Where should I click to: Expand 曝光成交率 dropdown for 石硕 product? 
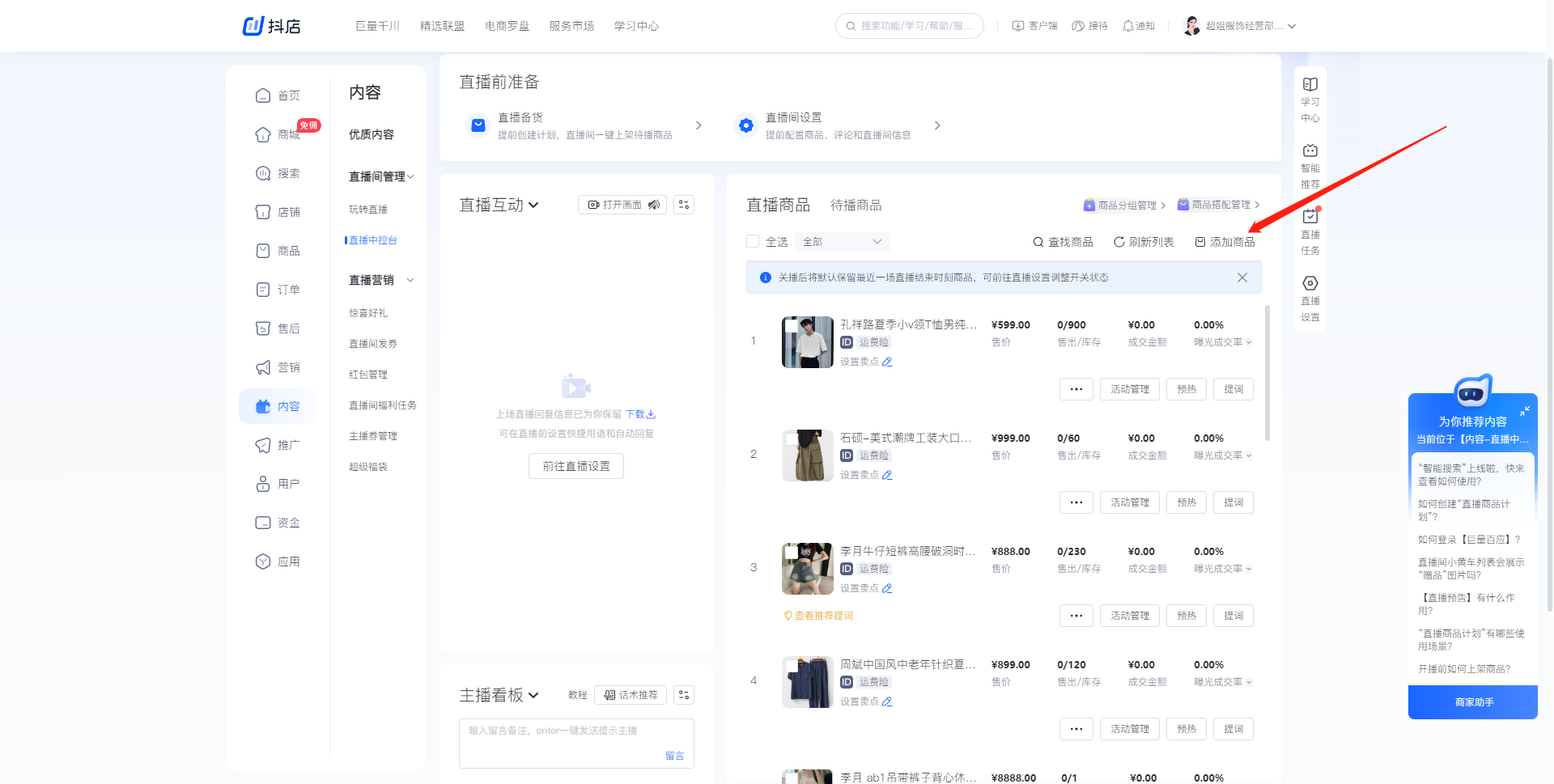(1249, 456)
